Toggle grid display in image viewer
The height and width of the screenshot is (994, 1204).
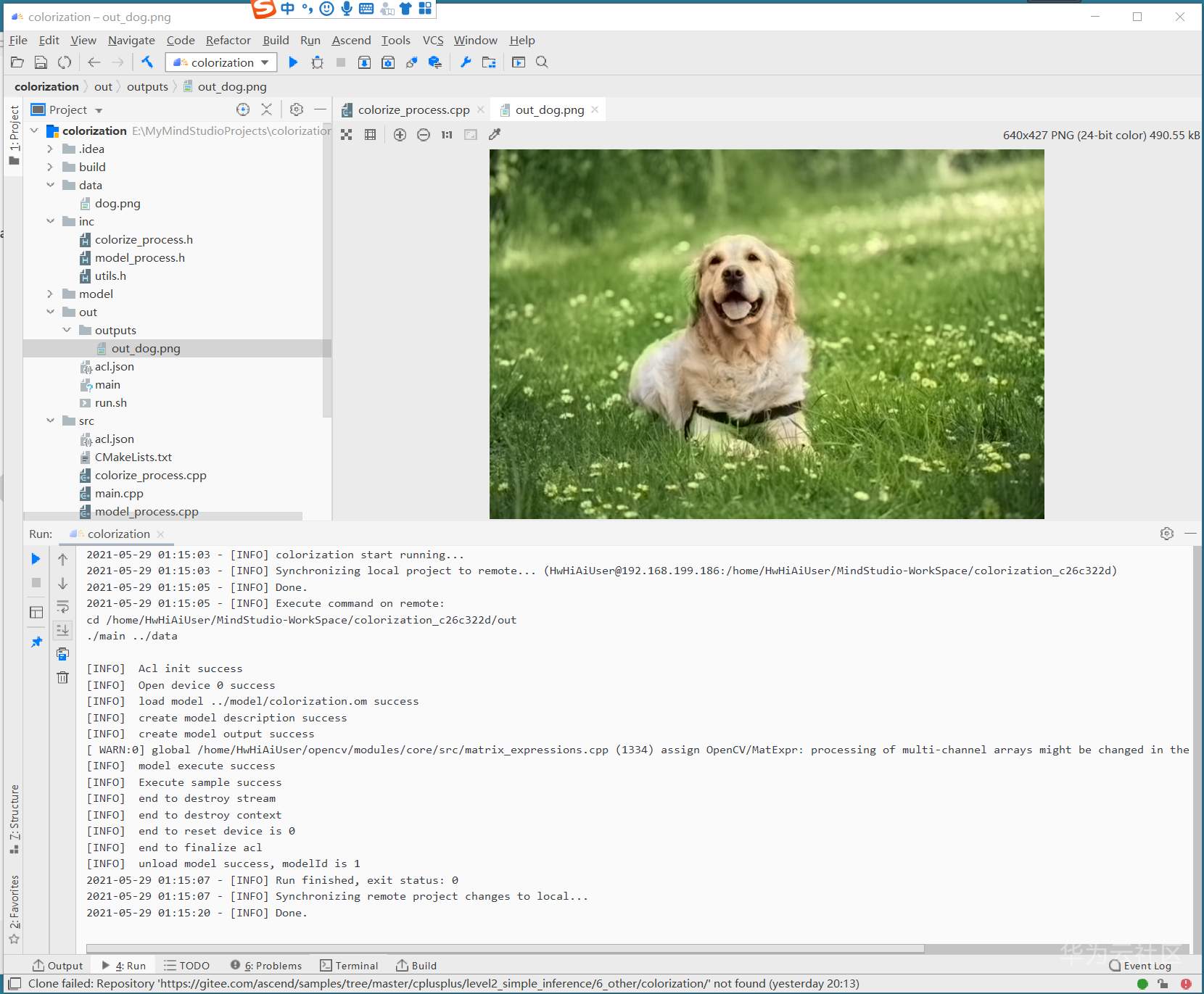point(371,135)
